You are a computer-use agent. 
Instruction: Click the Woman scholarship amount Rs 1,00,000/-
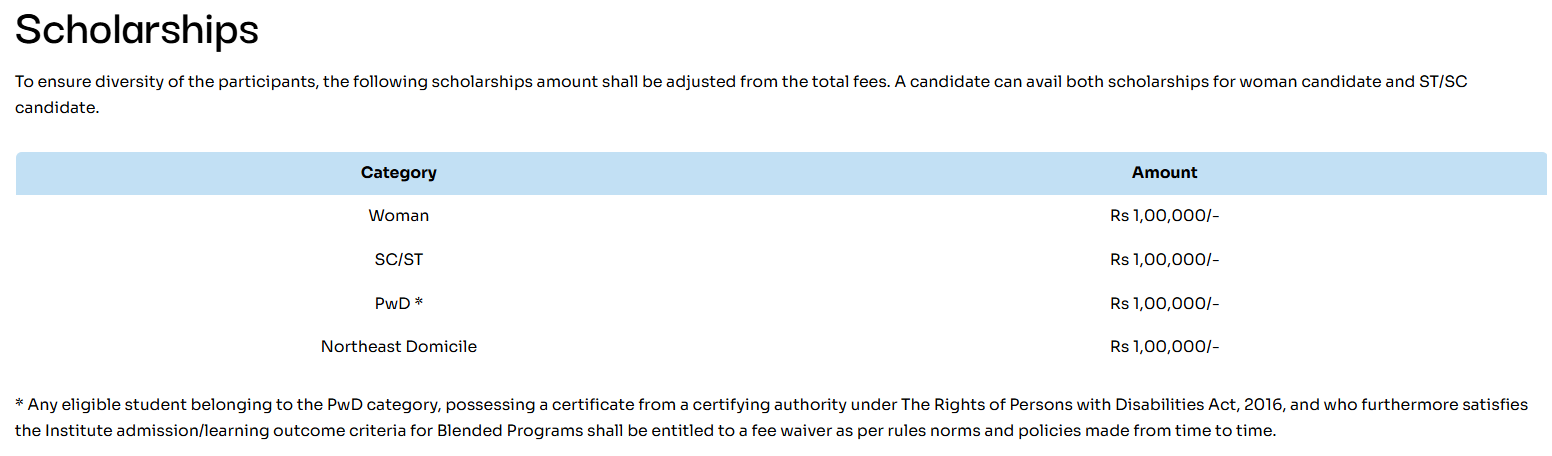tap(1164, 215)
